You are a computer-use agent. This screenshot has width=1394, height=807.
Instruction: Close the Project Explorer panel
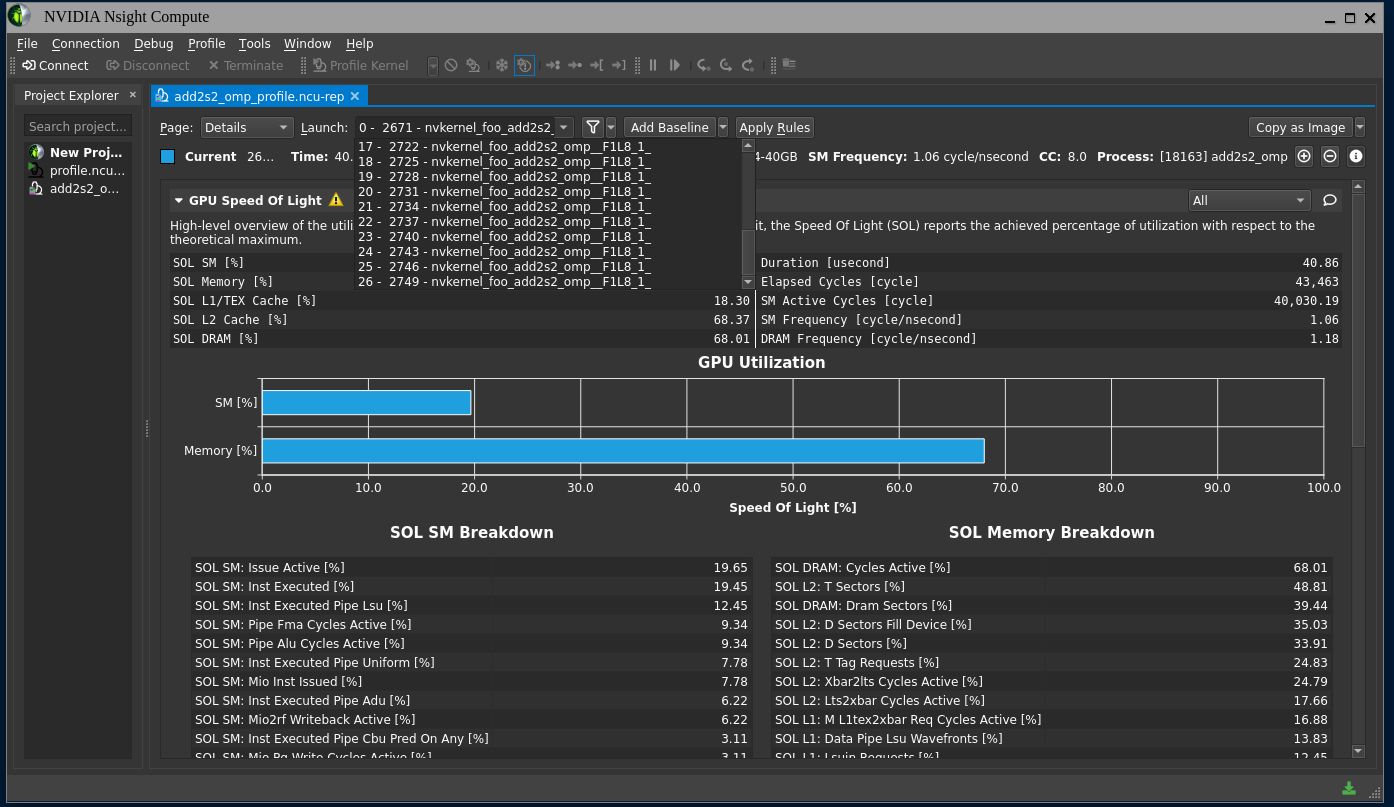[132, 95]
